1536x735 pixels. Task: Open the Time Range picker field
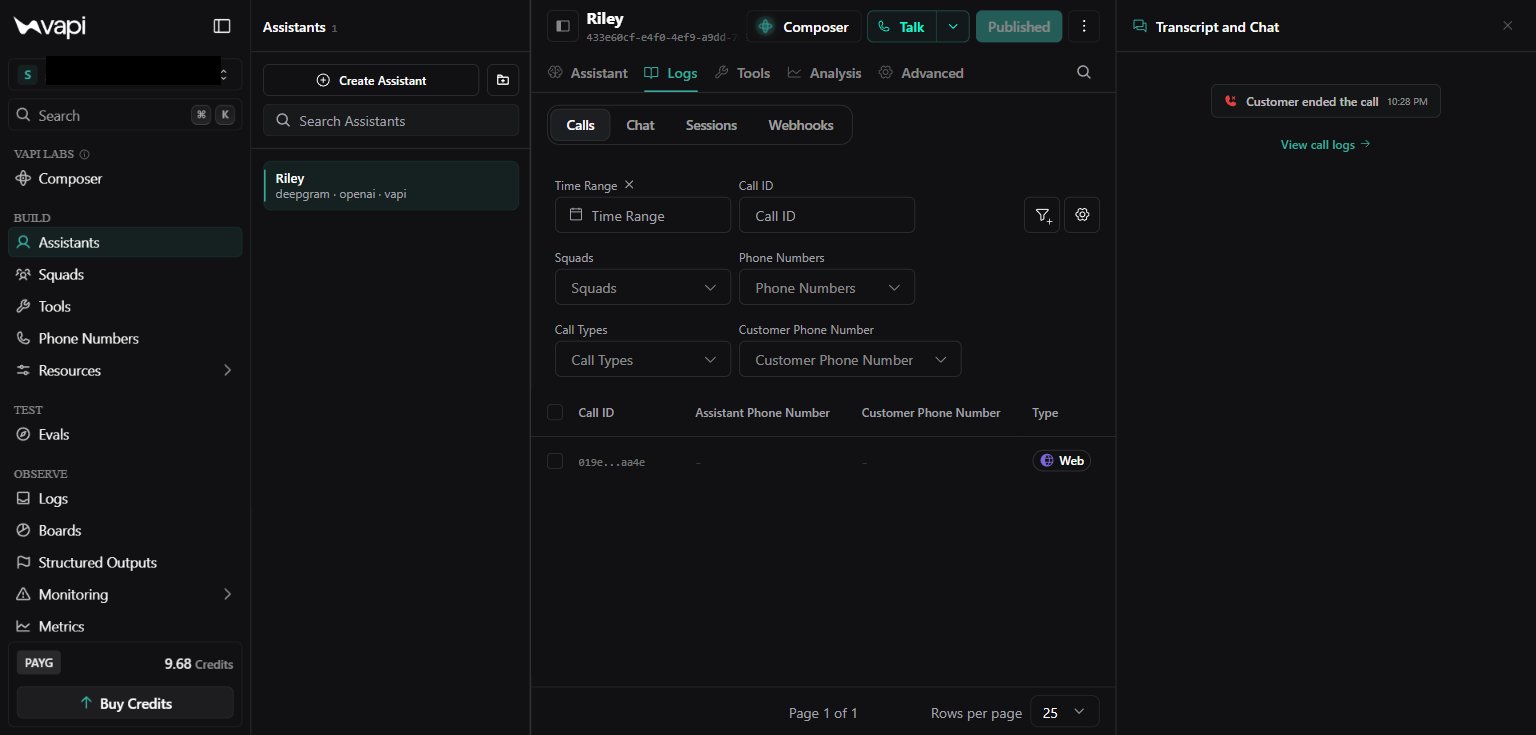tap(643, 215)
